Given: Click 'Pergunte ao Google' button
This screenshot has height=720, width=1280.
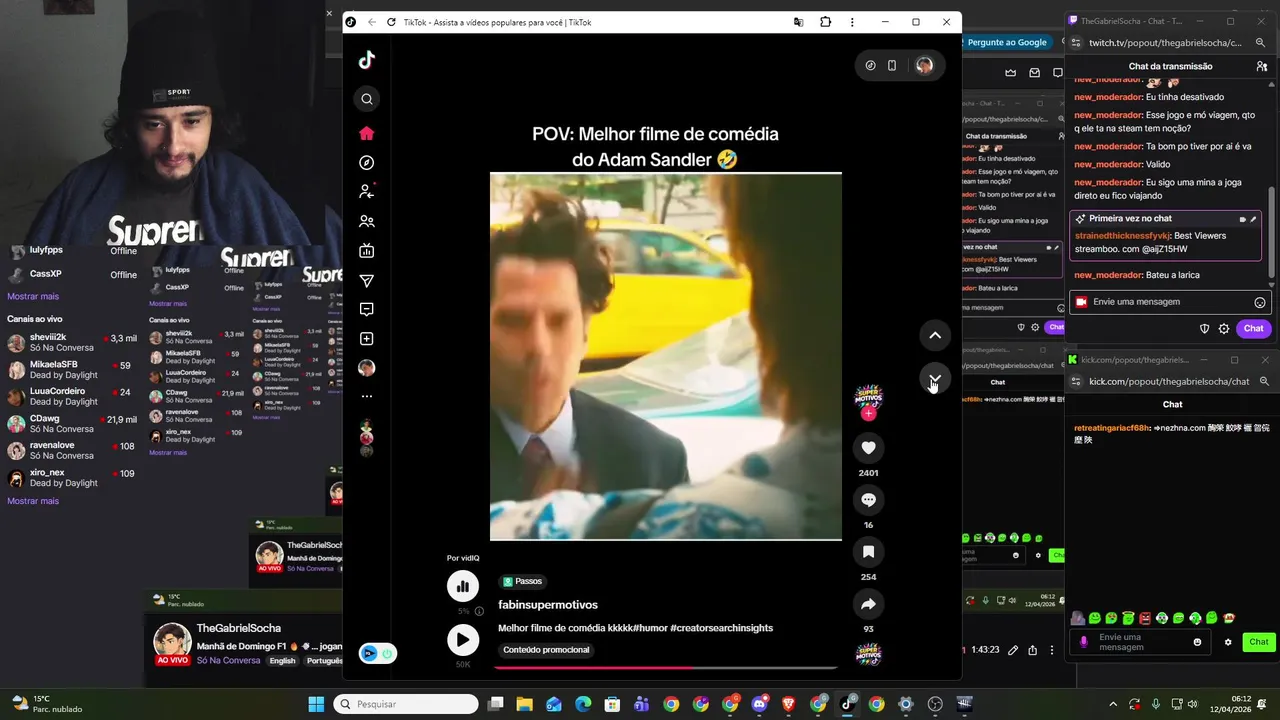Looking at the screenshot, I should click(1006, 42).
